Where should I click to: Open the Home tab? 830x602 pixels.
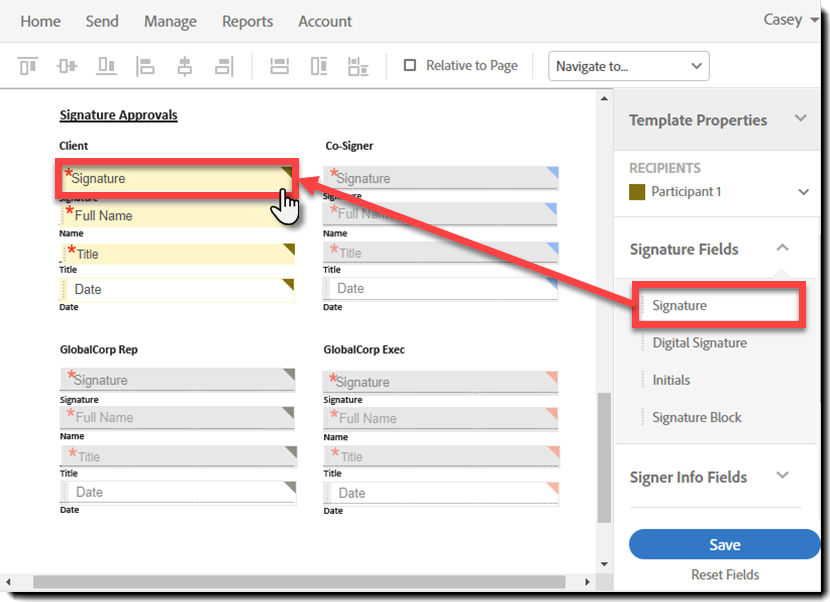click(40, 21)
